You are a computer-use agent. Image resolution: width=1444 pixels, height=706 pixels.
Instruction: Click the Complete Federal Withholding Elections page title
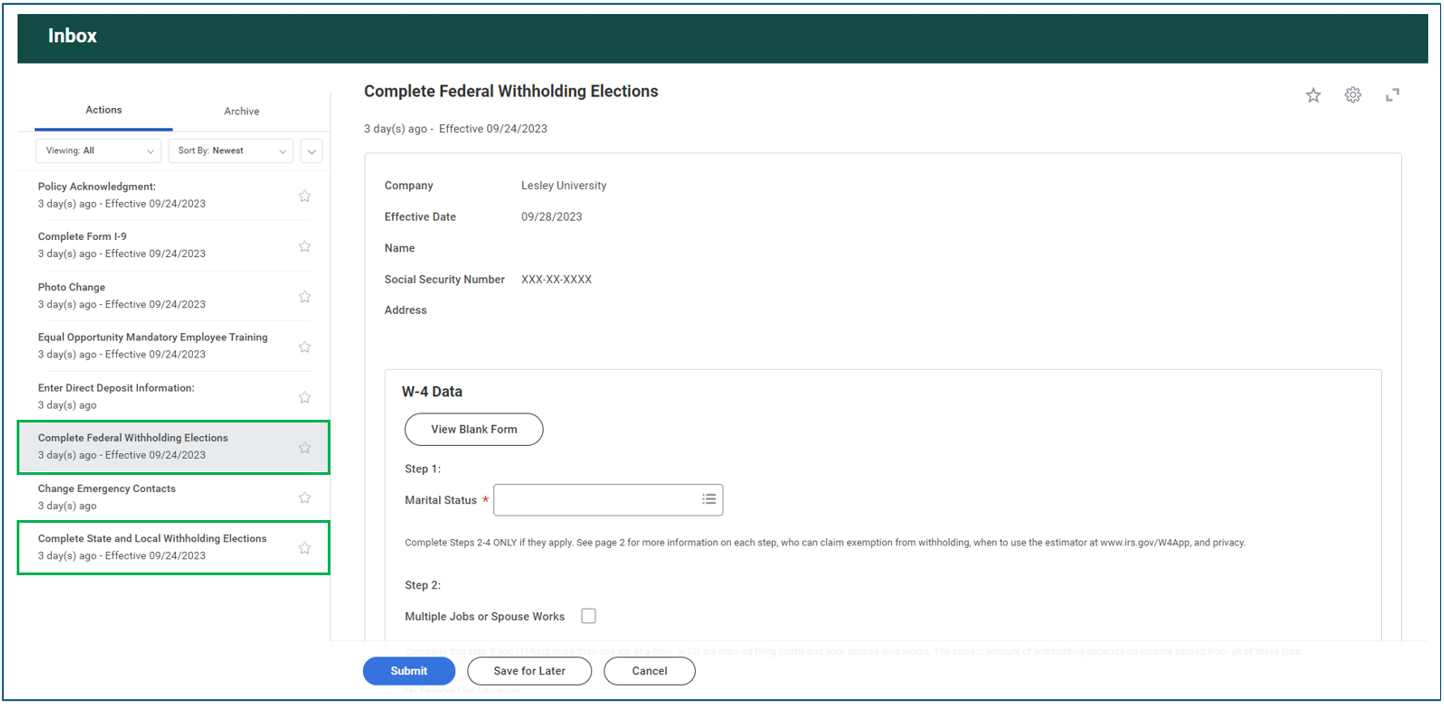pos(511,91)
